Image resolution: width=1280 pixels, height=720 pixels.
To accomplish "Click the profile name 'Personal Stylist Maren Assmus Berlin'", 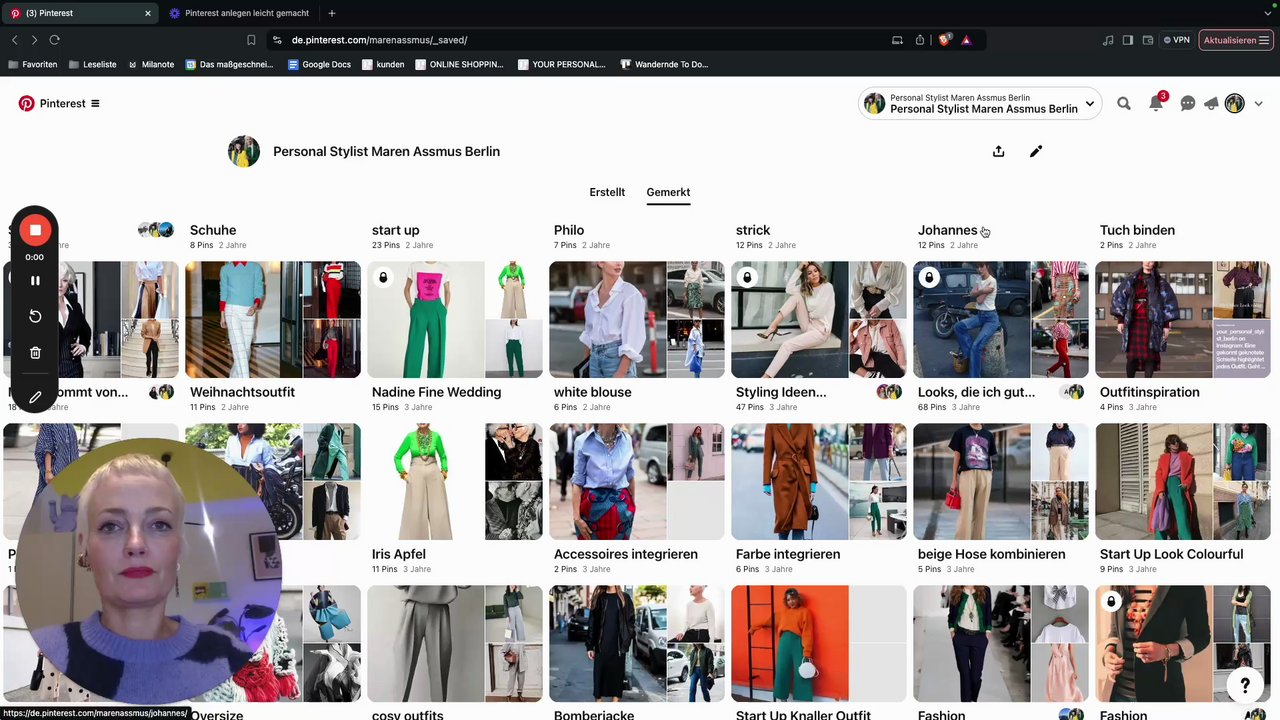I will point(386,151).
